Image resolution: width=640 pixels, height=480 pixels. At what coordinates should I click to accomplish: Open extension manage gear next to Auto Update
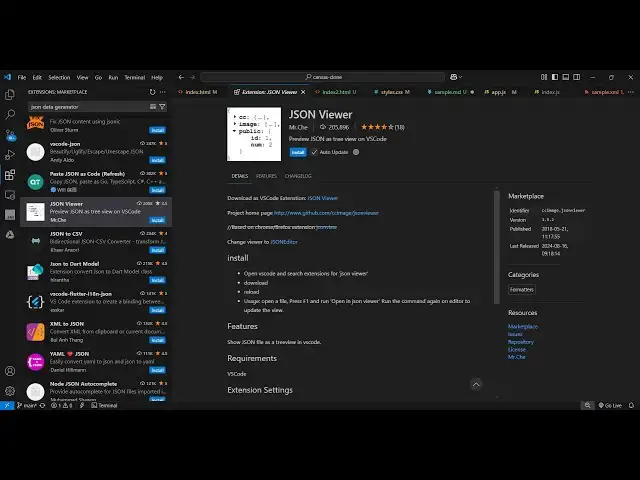pyautogui.click(x=356, y=152)
